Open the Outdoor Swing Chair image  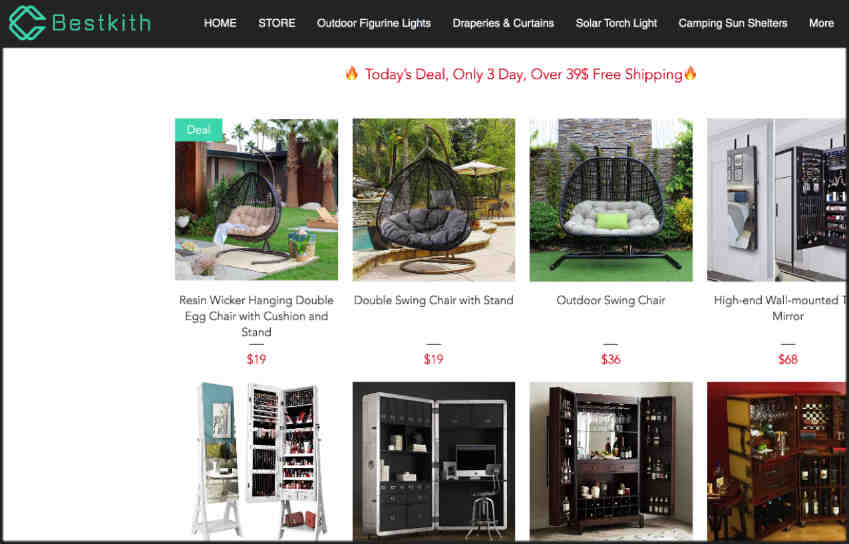pos(611,200)
